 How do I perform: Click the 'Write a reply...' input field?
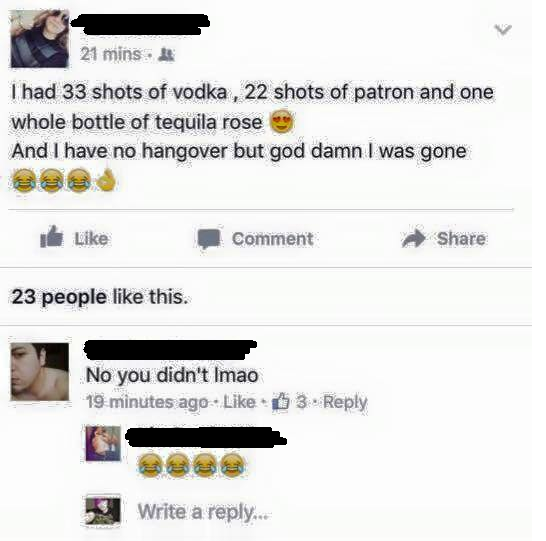[x=203, y=512]
